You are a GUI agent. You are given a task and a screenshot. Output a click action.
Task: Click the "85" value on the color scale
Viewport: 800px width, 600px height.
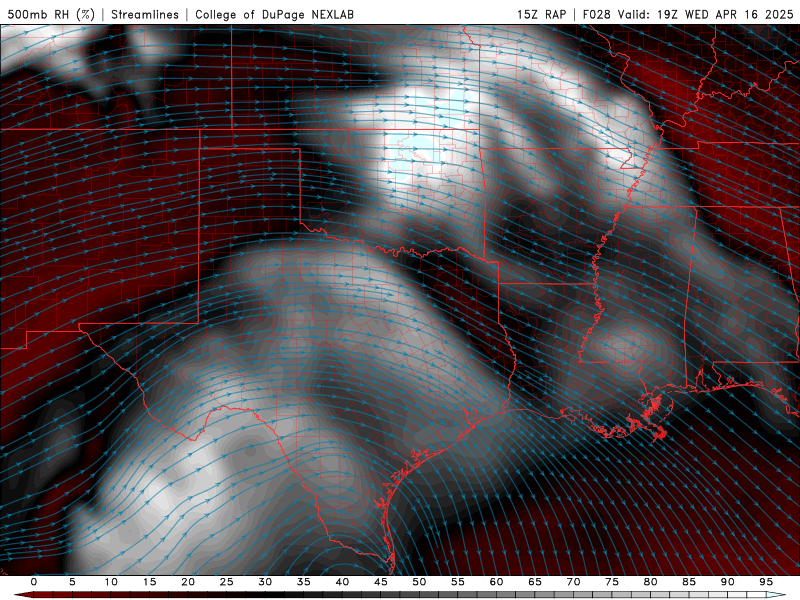(689, 582)
